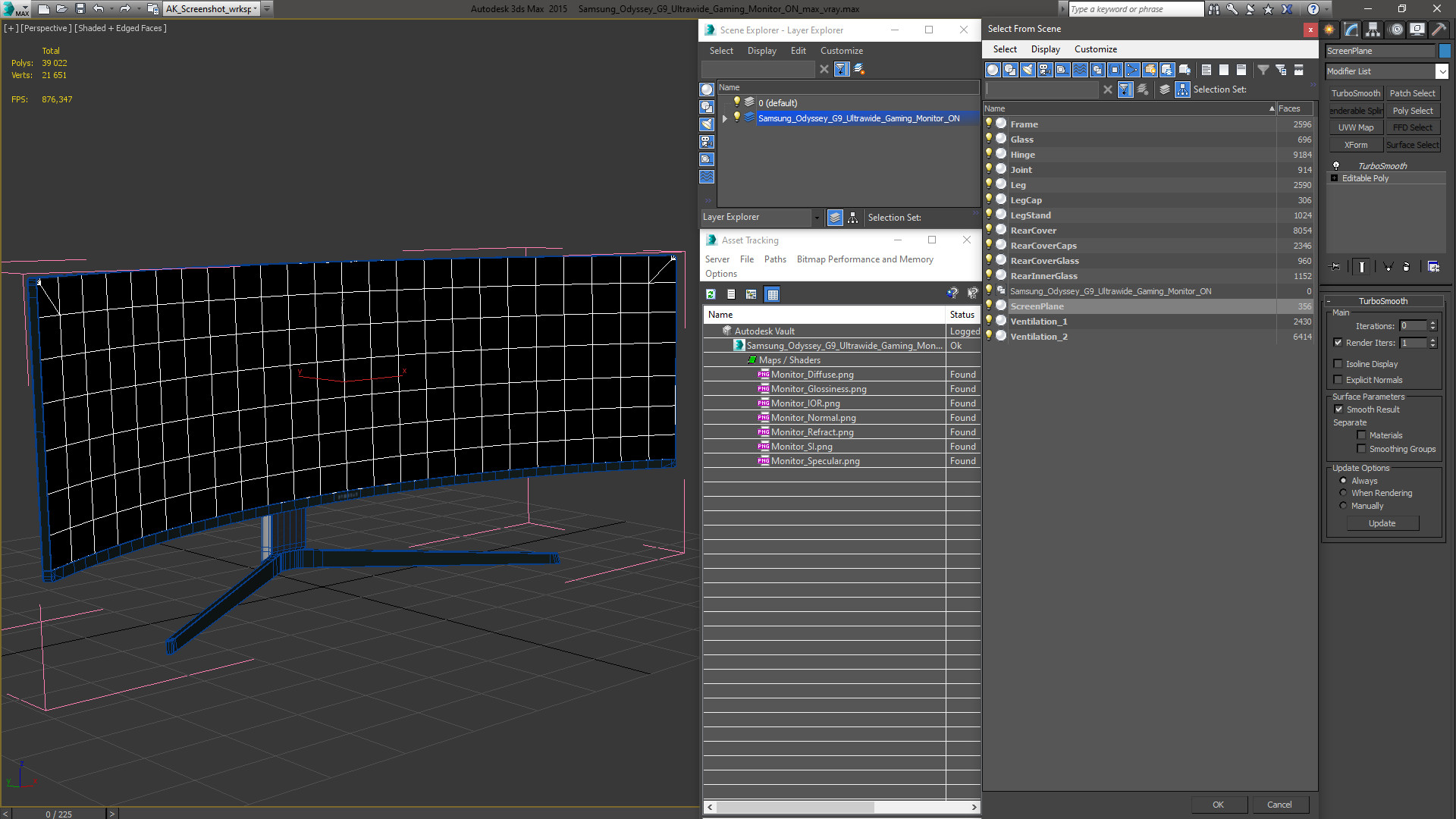Open the Motion command panel tab
The image size is (1456, 819).
[1396, 30]
